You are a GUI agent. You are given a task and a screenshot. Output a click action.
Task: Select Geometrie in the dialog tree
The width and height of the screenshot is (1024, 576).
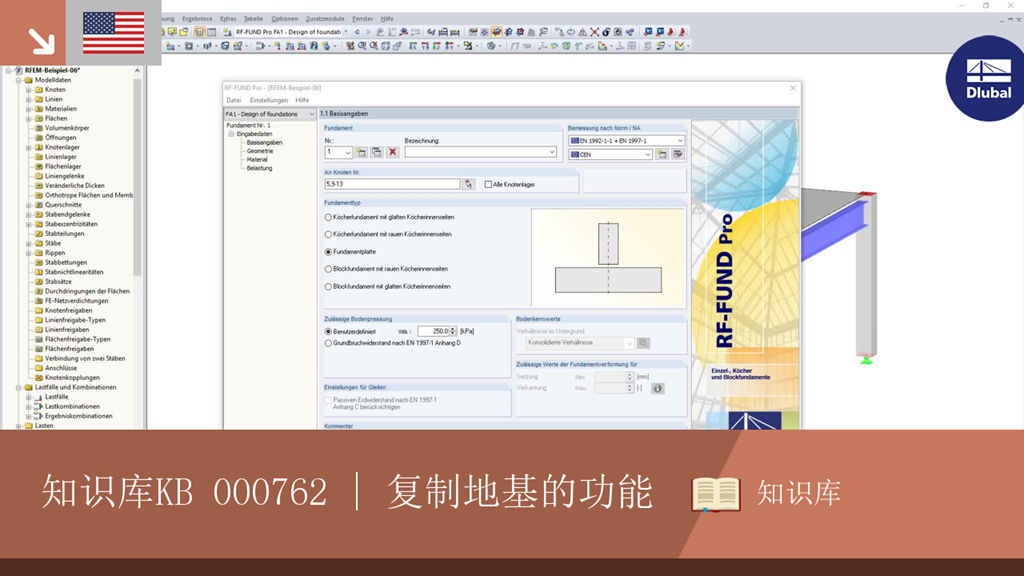pyautogui.click(x=259, y=151)
